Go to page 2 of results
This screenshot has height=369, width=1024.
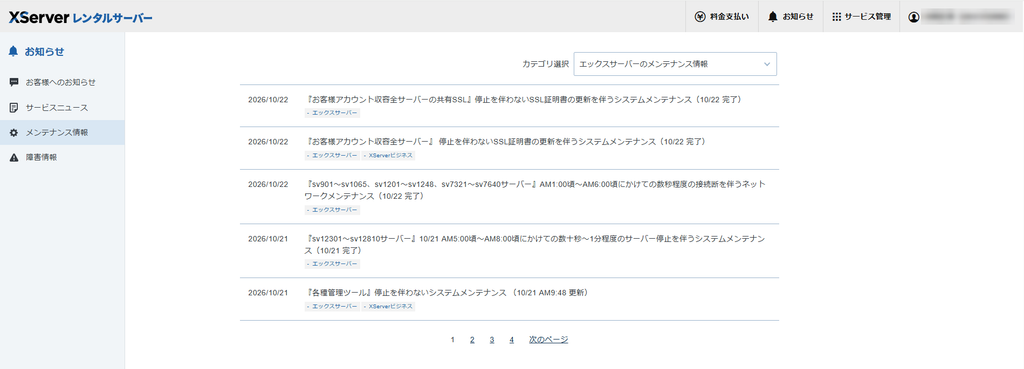click(x=472, y=340)
